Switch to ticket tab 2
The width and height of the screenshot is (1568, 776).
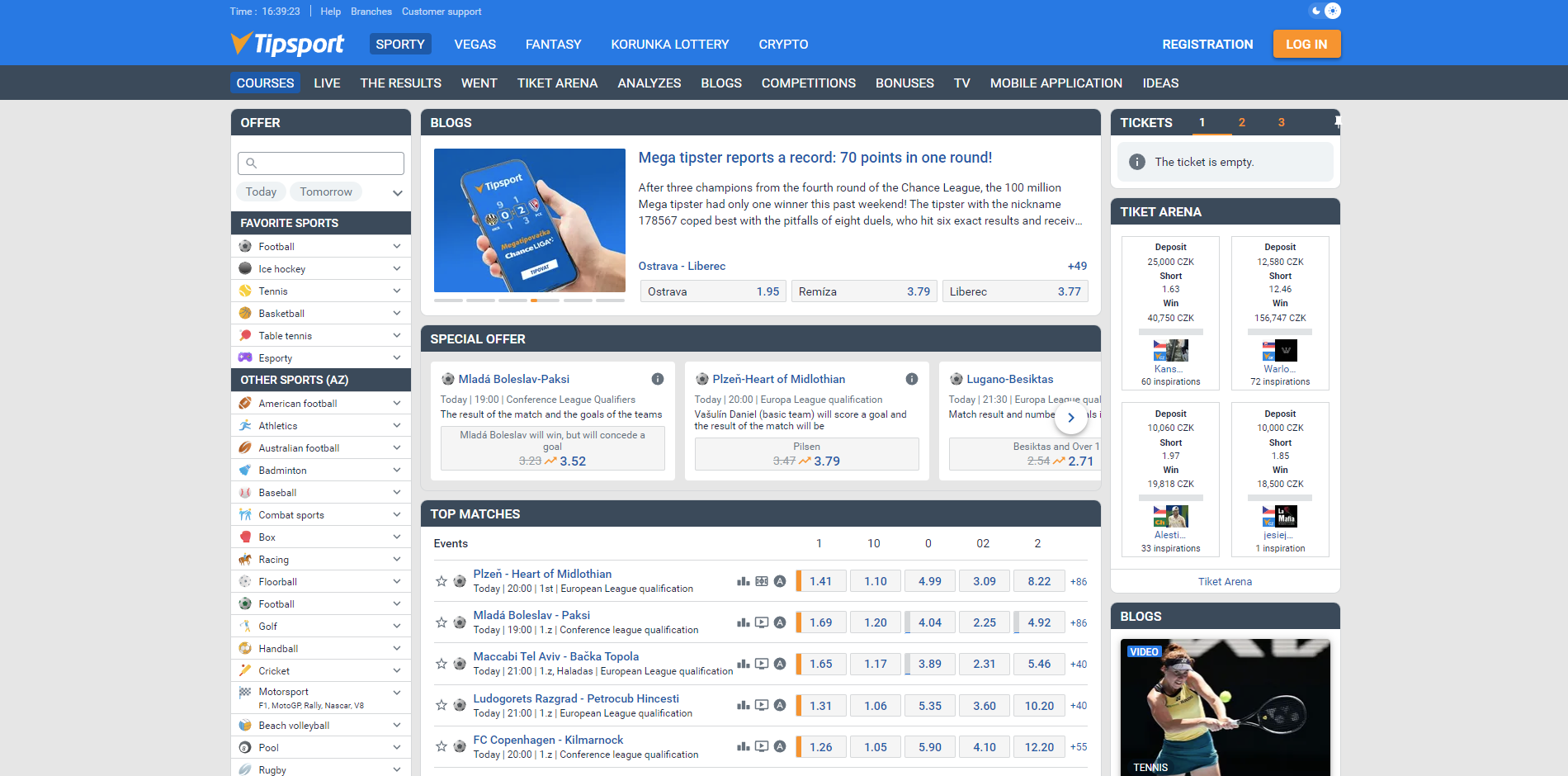coord(1241,122)
